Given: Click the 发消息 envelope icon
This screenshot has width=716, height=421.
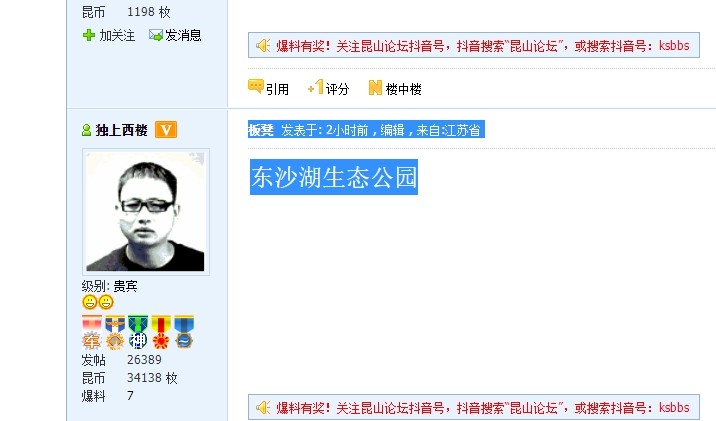Looking at the screenshot, I should pyautogui.click(x=156, y=35).
